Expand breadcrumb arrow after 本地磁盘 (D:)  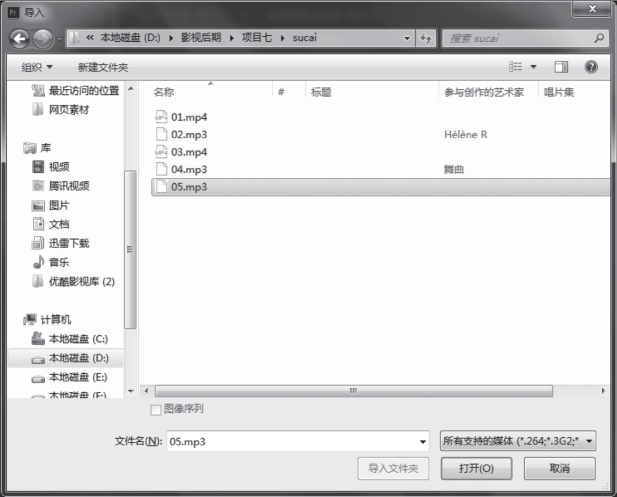pyautogui.click(x=171, y=38)
